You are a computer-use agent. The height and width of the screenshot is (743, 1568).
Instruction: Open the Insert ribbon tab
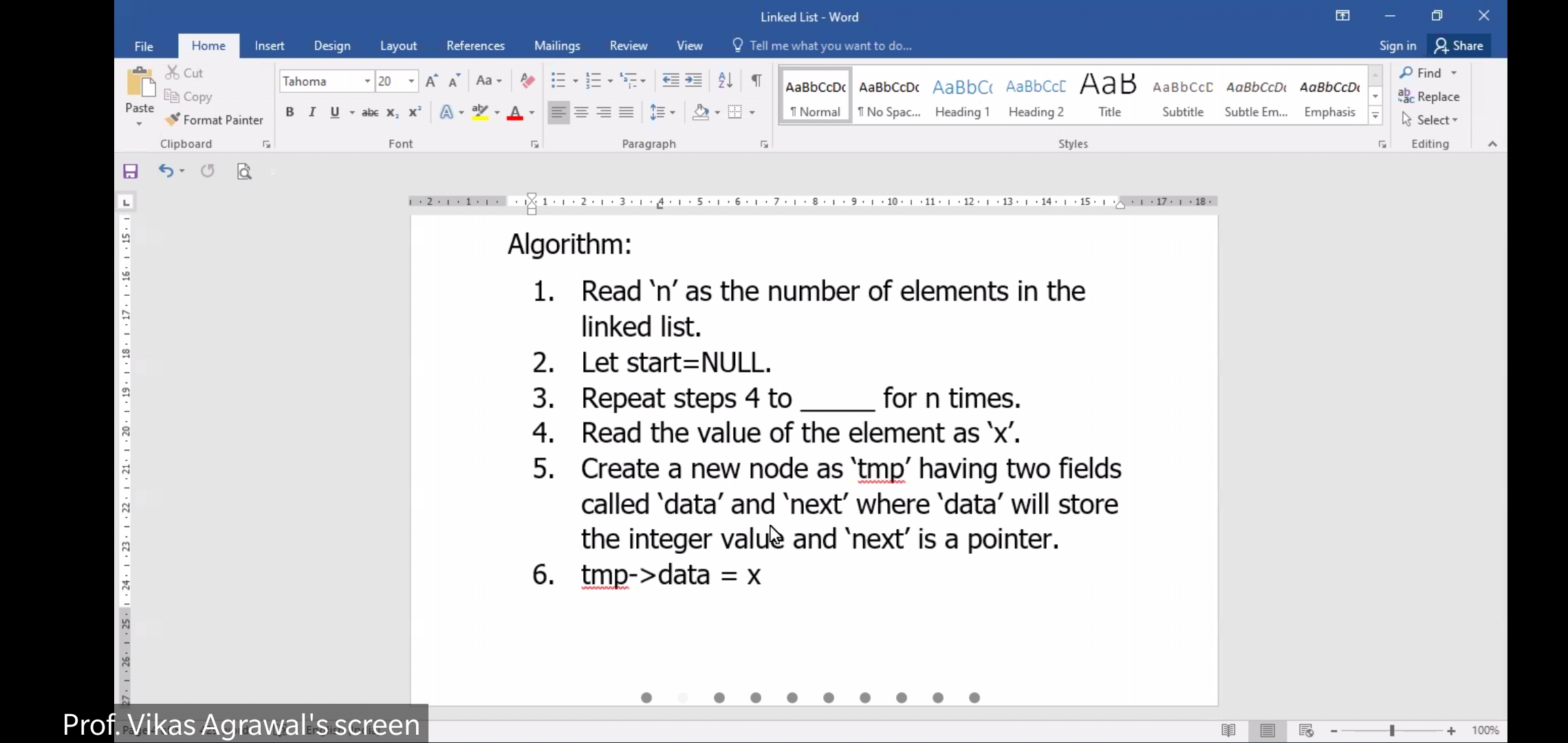coord(269,45)
